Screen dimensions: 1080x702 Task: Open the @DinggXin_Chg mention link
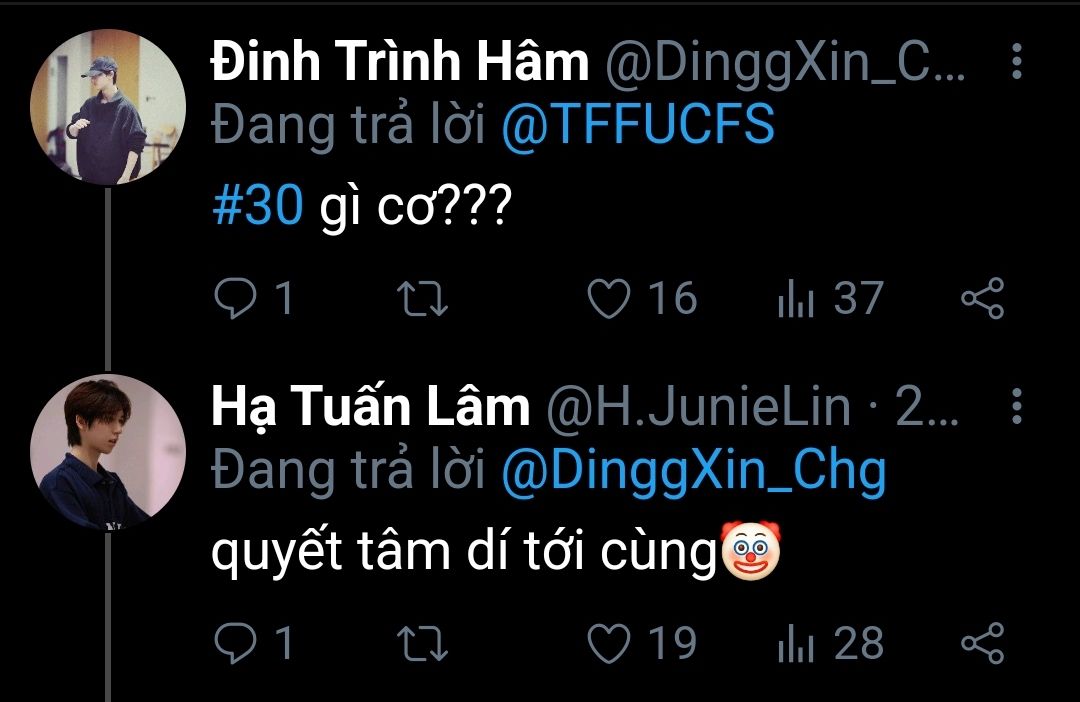(692, 470)
